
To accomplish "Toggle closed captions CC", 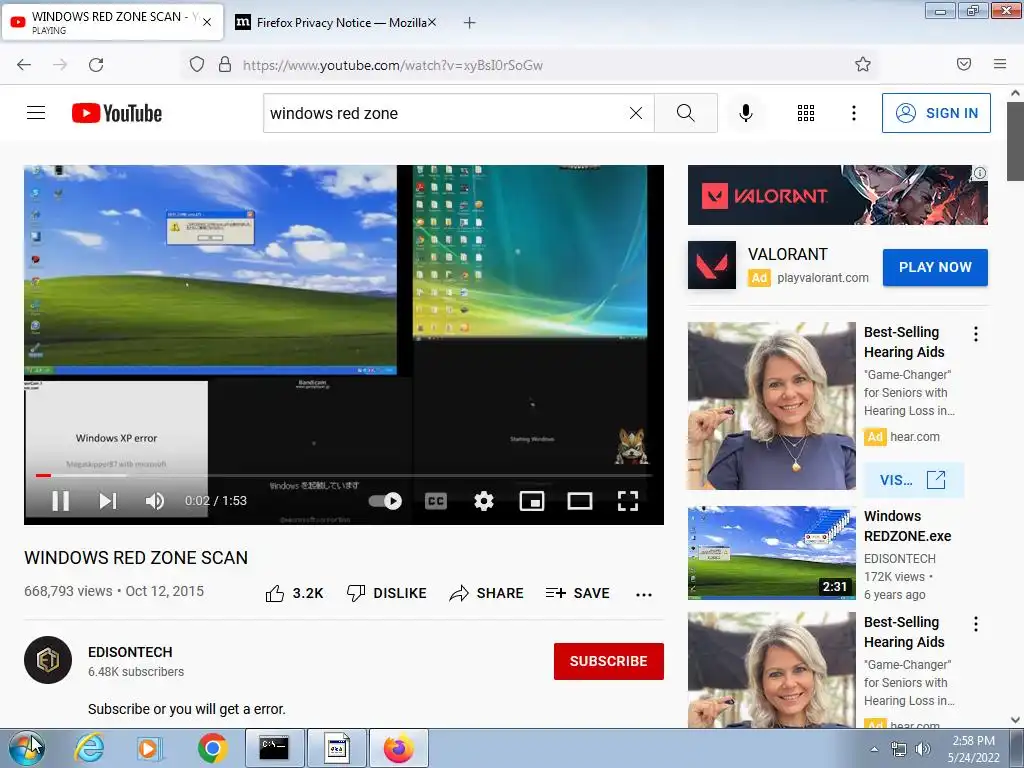I will [x=436, y=501].
